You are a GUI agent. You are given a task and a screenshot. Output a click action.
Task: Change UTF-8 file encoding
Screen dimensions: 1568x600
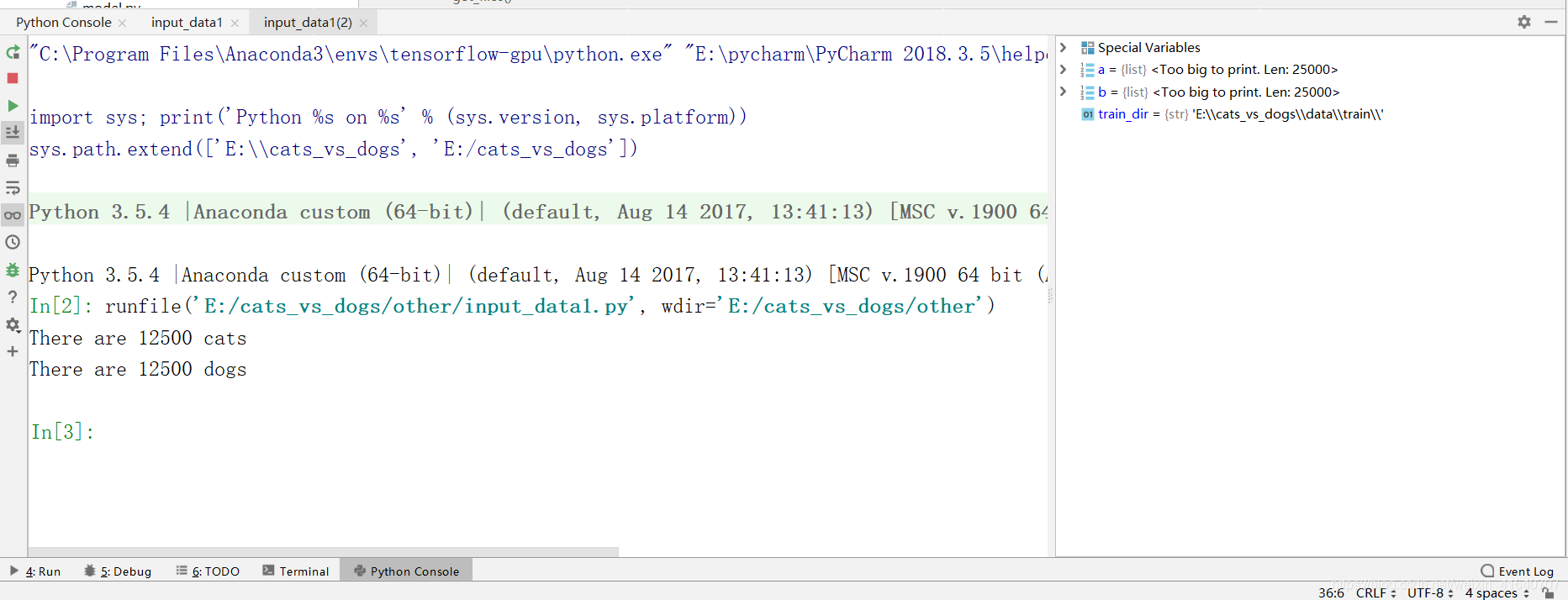click(1430, 592)
